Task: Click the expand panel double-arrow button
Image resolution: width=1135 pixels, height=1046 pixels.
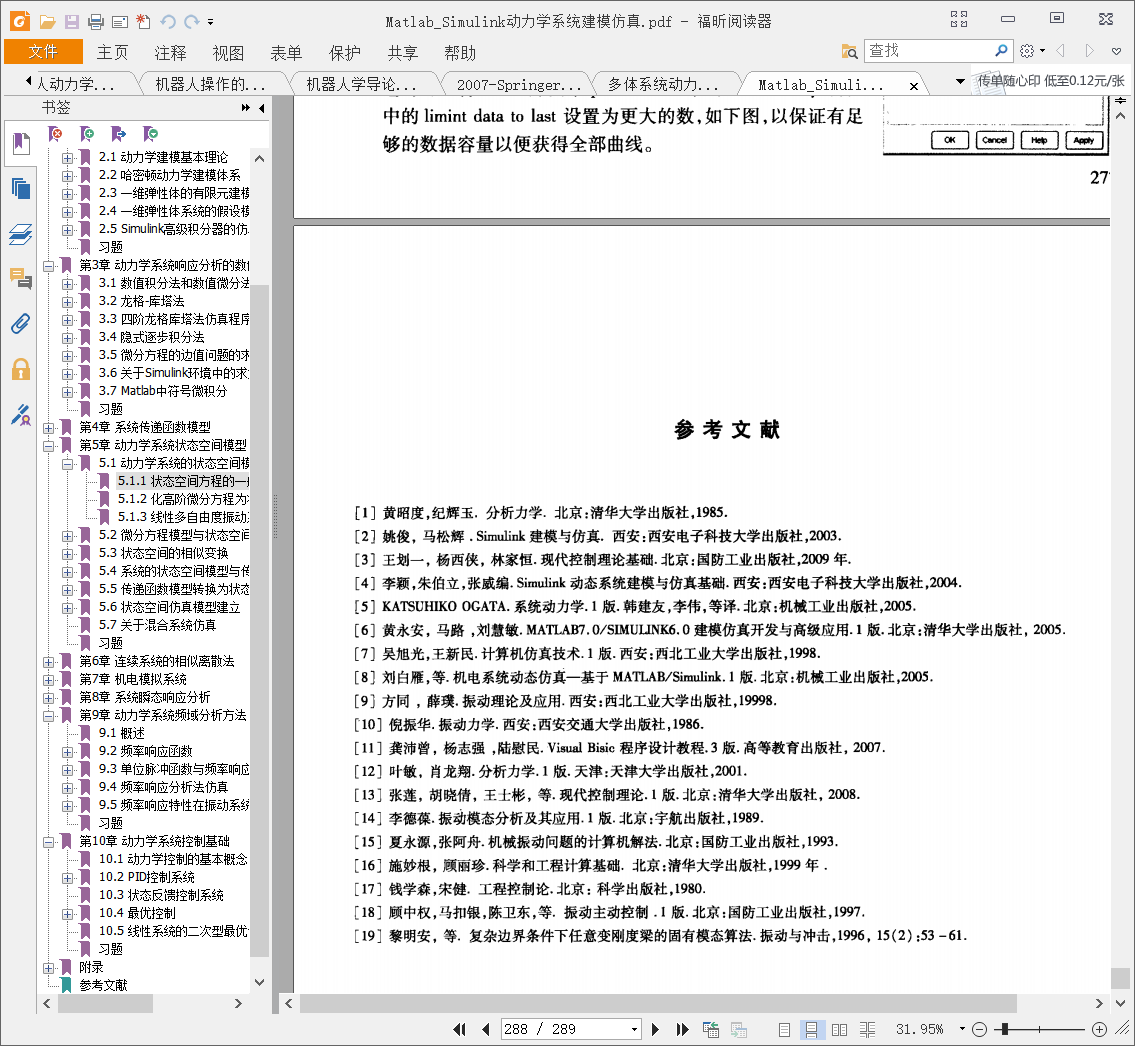Action: pyautogui.click(x=245, y=108)
